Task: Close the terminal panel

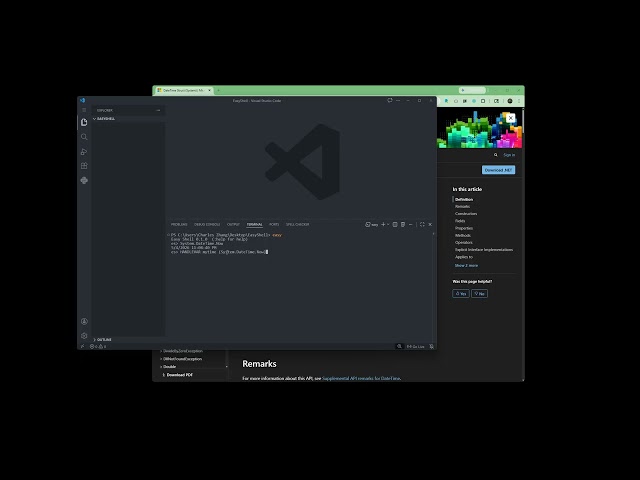Action: [x=430, y=224]
